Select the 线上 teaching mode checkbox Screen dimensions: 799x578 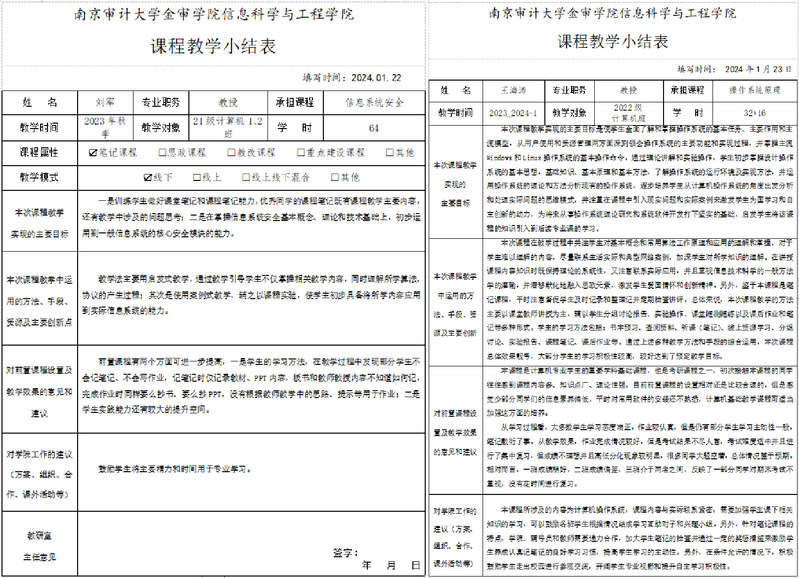[x=193, y=177]
